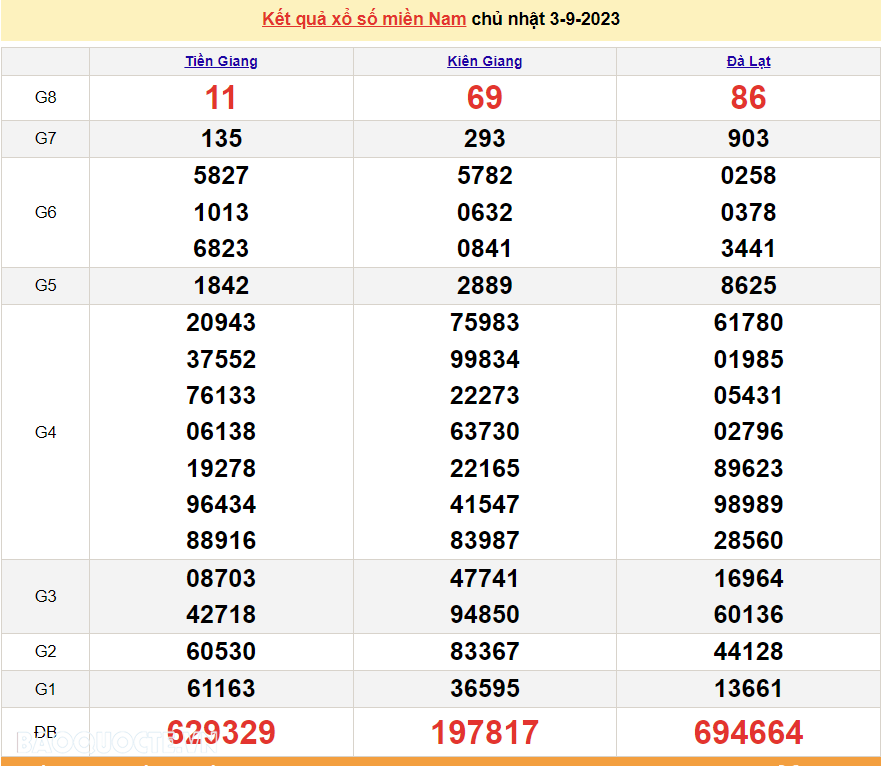Image resolution: width=882 pixels, height=766 pixels.
Task: Select special prize number 197817
Action: [x=484, y=733]
